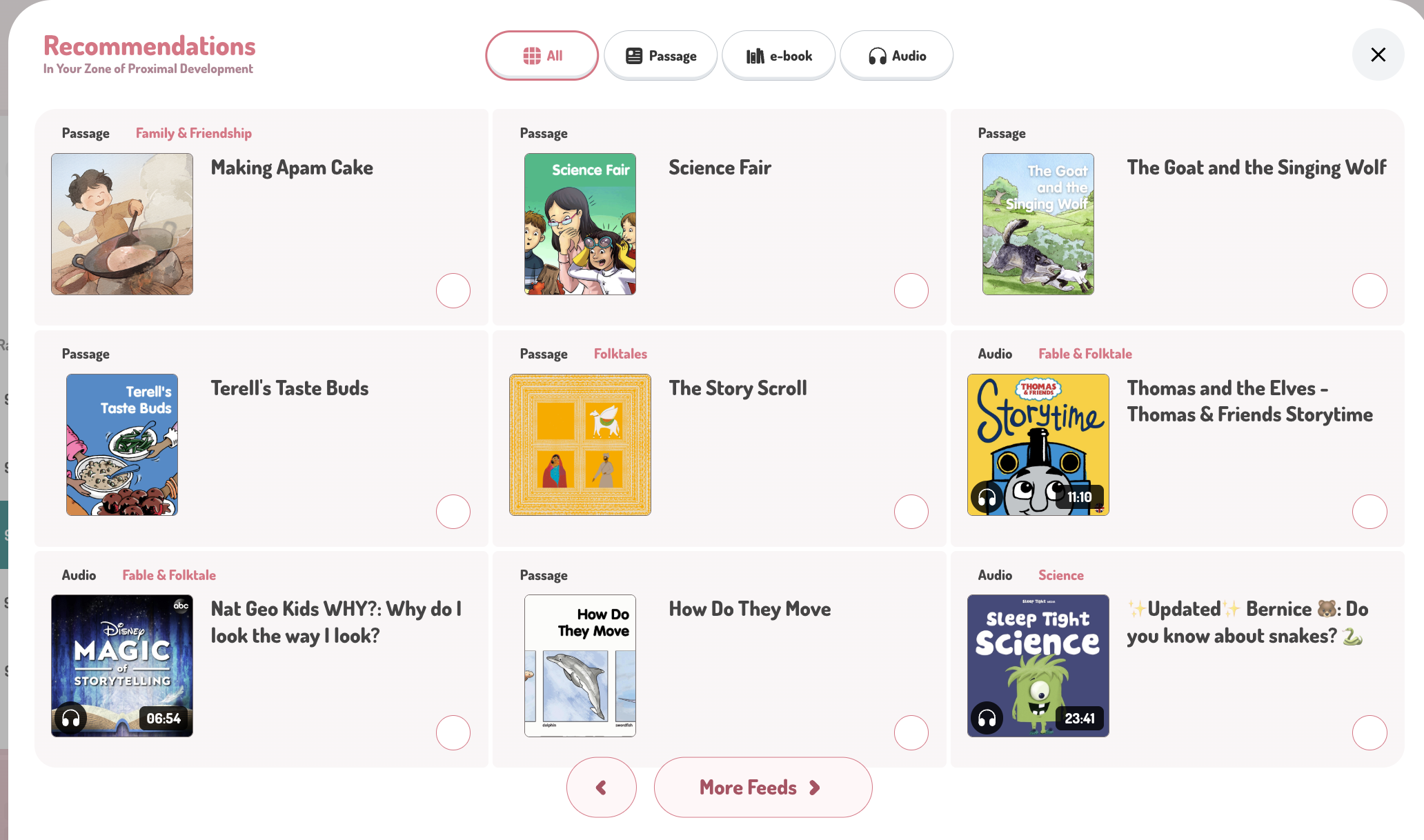Open the Folktales category tag
Screen dimensions: 1424x840
click(x=620, y=354)
